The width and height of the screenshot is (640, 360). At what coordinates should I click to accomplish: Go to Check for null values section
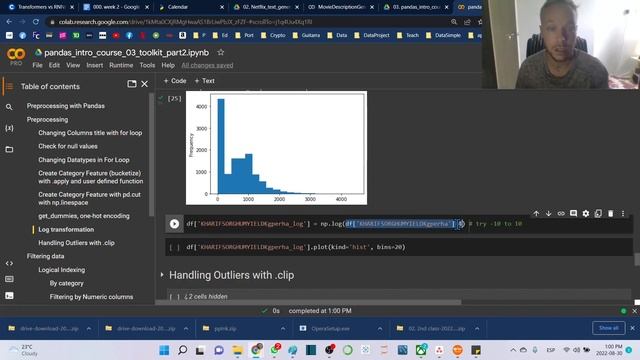(68, 146)
